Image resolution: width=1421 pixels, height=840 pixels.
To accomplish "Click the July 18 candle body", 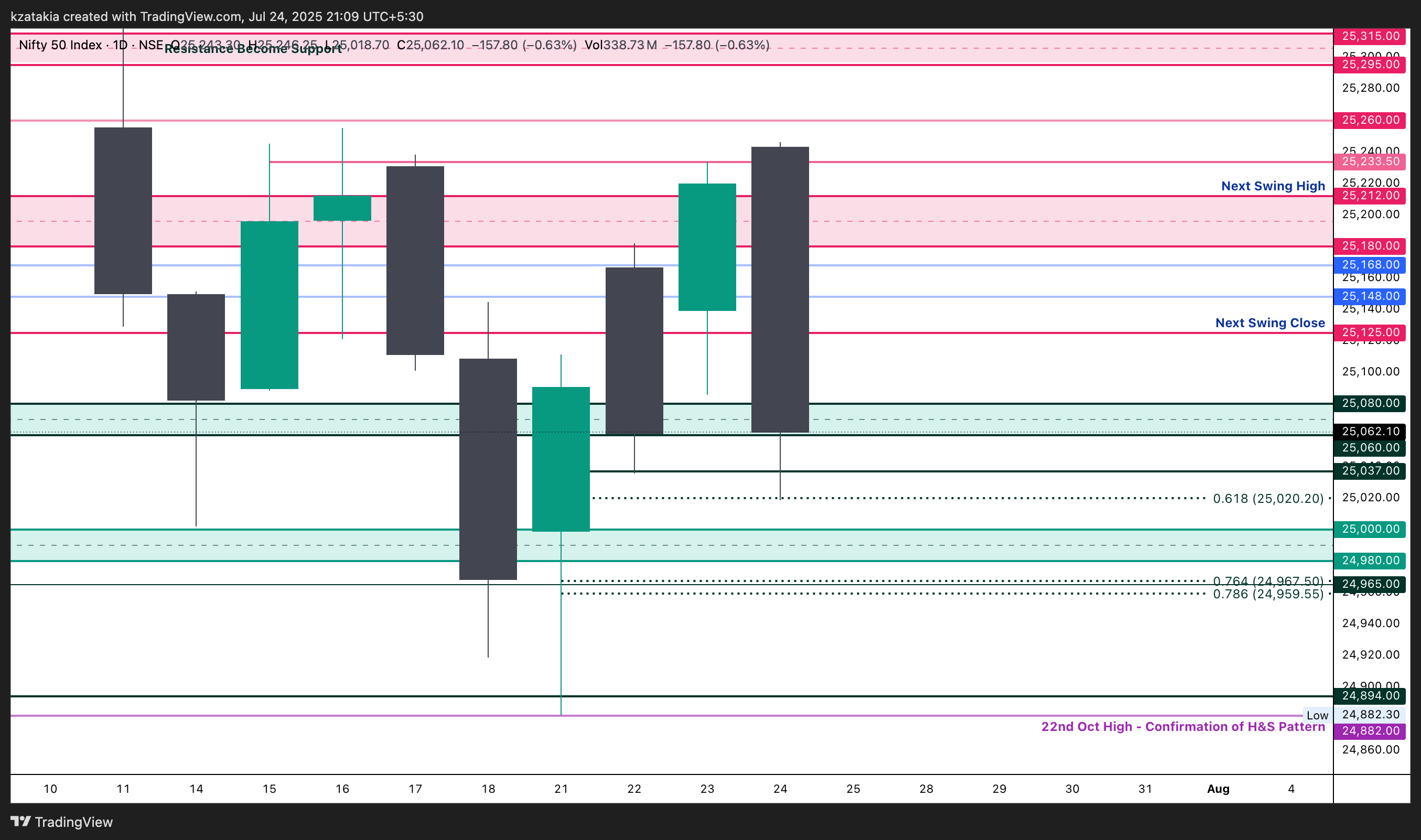I will click(x=488, y=469).
